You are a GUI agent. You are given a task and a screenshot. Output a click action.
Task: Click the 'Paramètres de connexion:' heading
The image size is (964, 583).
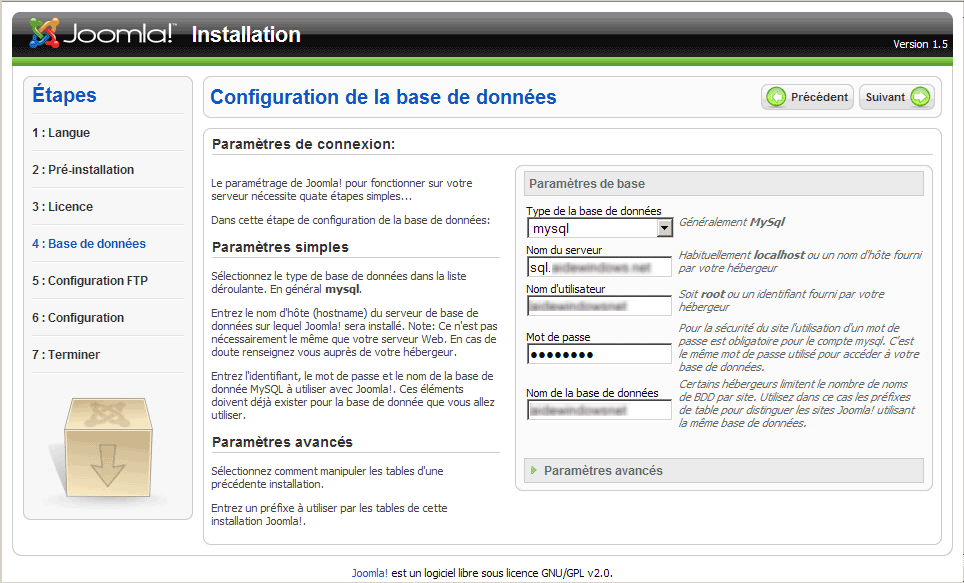coord(303,144)
